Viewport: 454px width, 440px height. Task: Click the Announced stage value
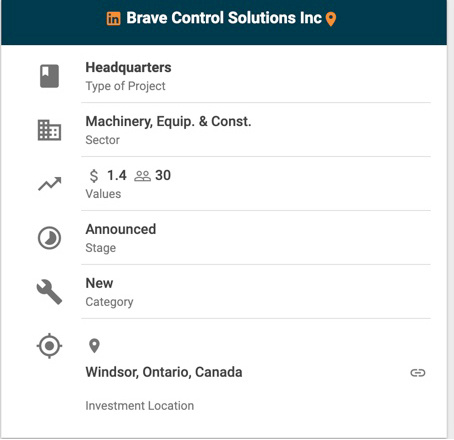click(x=121, y=229)
